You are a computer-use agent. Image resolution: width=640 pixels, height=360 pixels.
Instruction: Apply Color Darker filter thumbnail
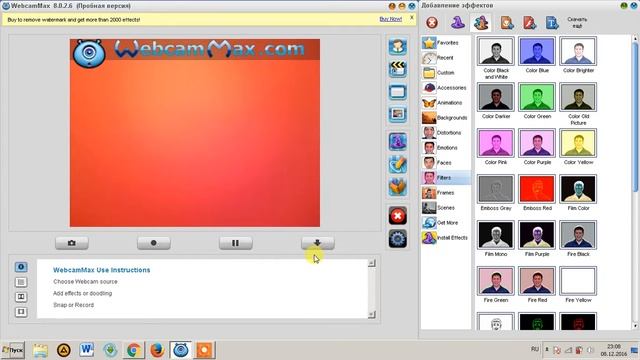click(x=496, y=97)
